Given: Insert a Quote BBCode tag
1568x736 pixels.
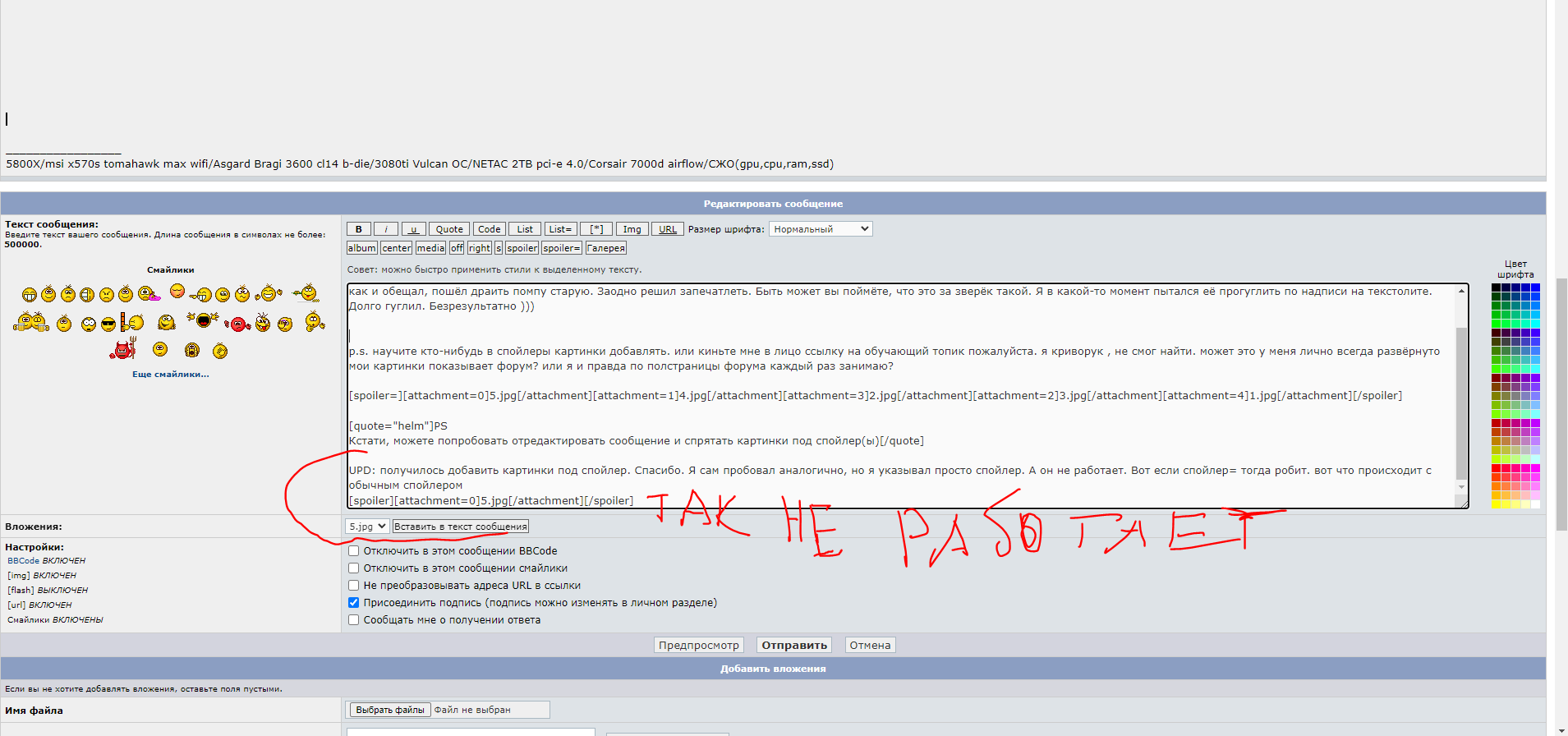Looking at the screenshot, I should (x=449, y=229).
